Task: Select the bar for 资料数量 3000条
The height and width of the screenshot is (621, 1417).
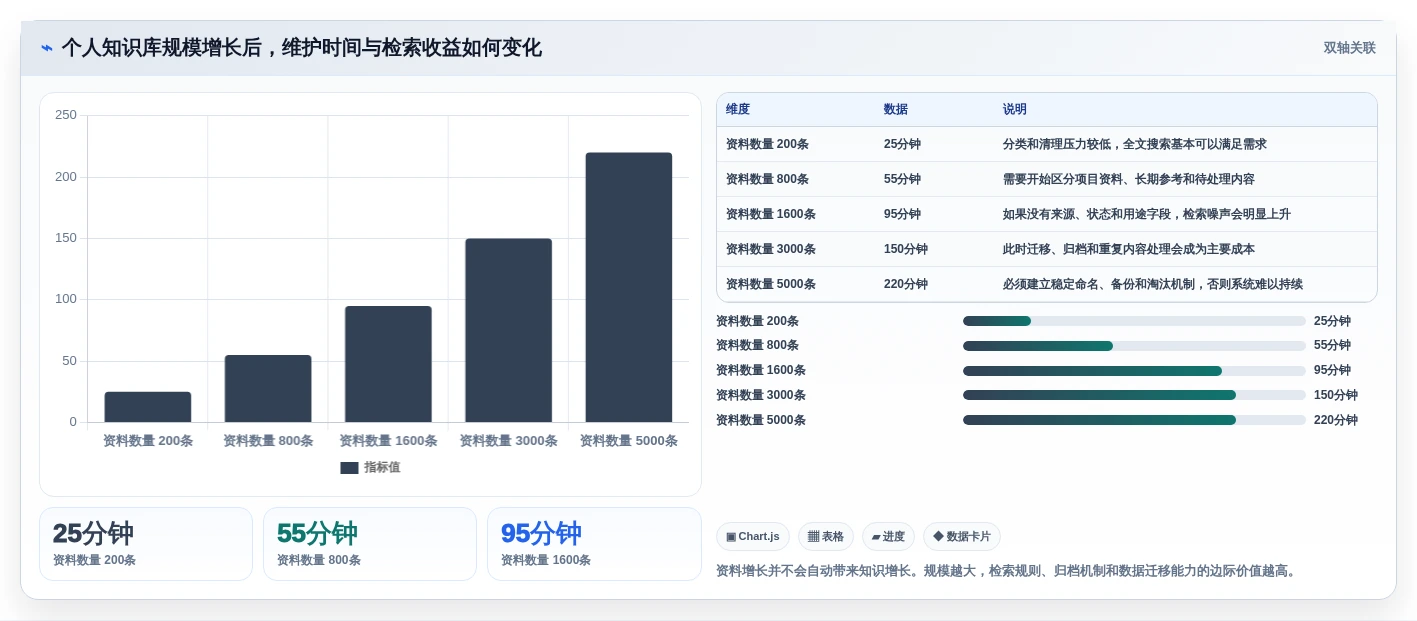Action: (508, 330)
